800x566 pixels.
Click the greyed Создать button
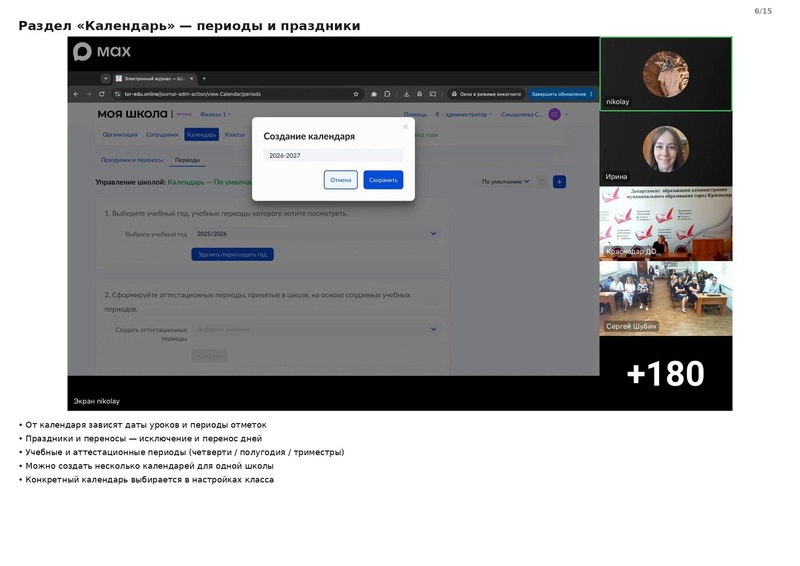(x=209, y=356)
